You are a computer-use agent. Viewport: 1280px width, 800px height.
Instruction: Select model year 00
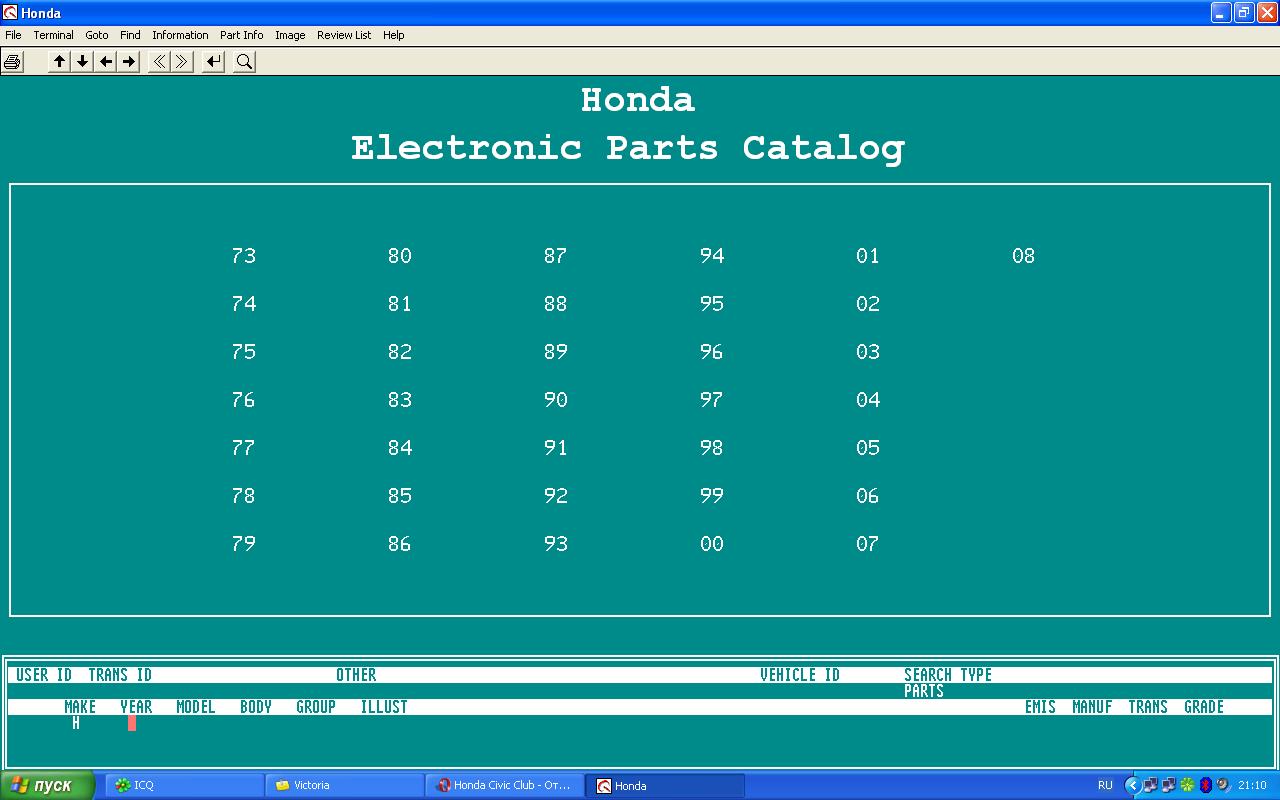pyautogui.click(x=712, y=544)
